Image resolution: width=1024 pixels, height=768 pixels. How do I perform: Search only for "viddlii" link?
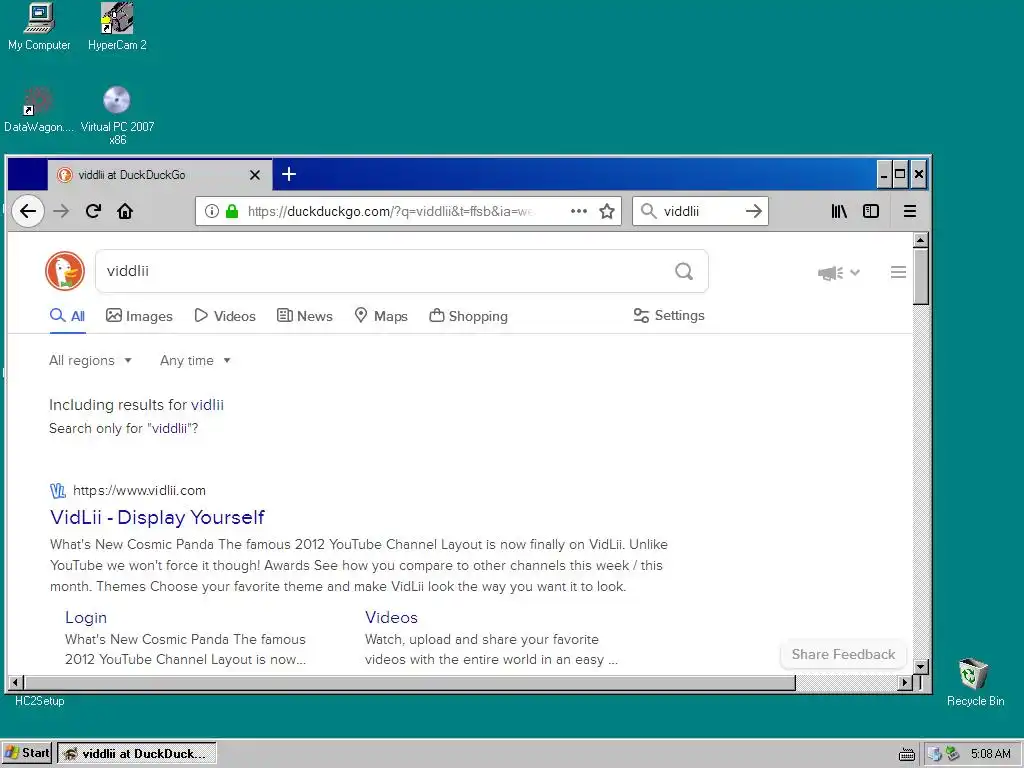[x=123, y=428]
